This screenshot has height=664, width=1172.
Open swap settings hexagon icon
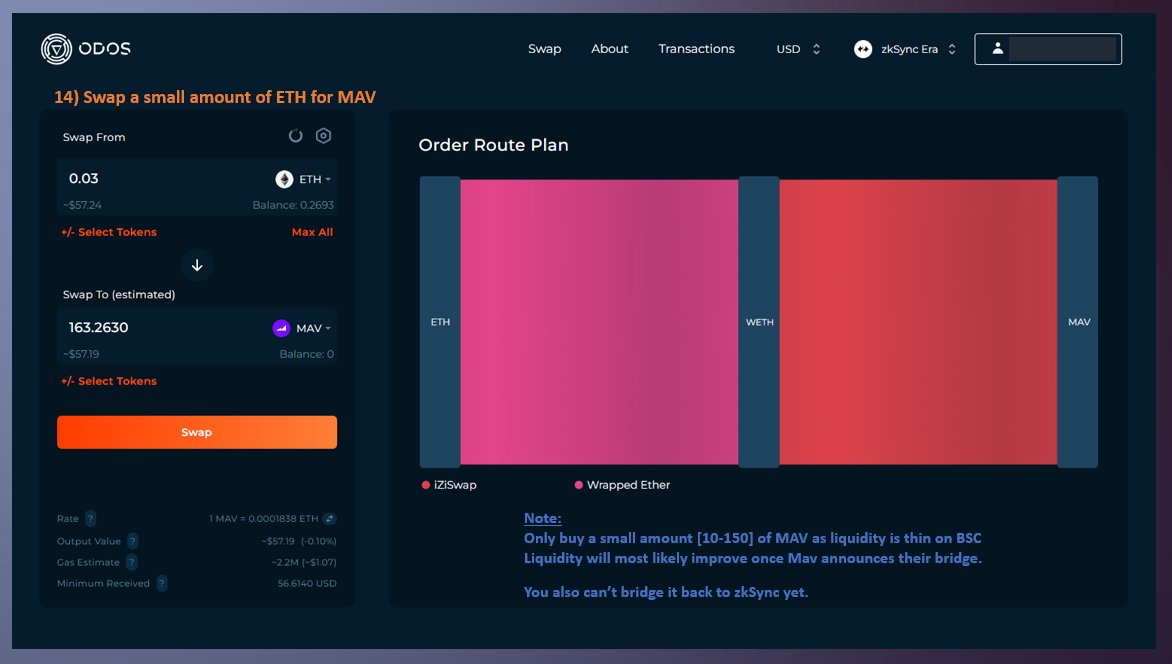324,135
